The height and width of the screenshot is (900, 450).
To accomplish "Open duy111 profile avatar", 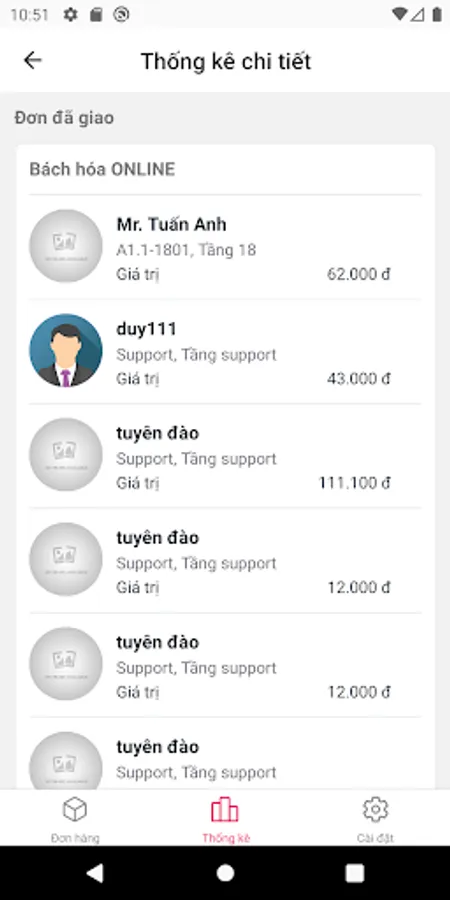I will [x=66, y=350].
